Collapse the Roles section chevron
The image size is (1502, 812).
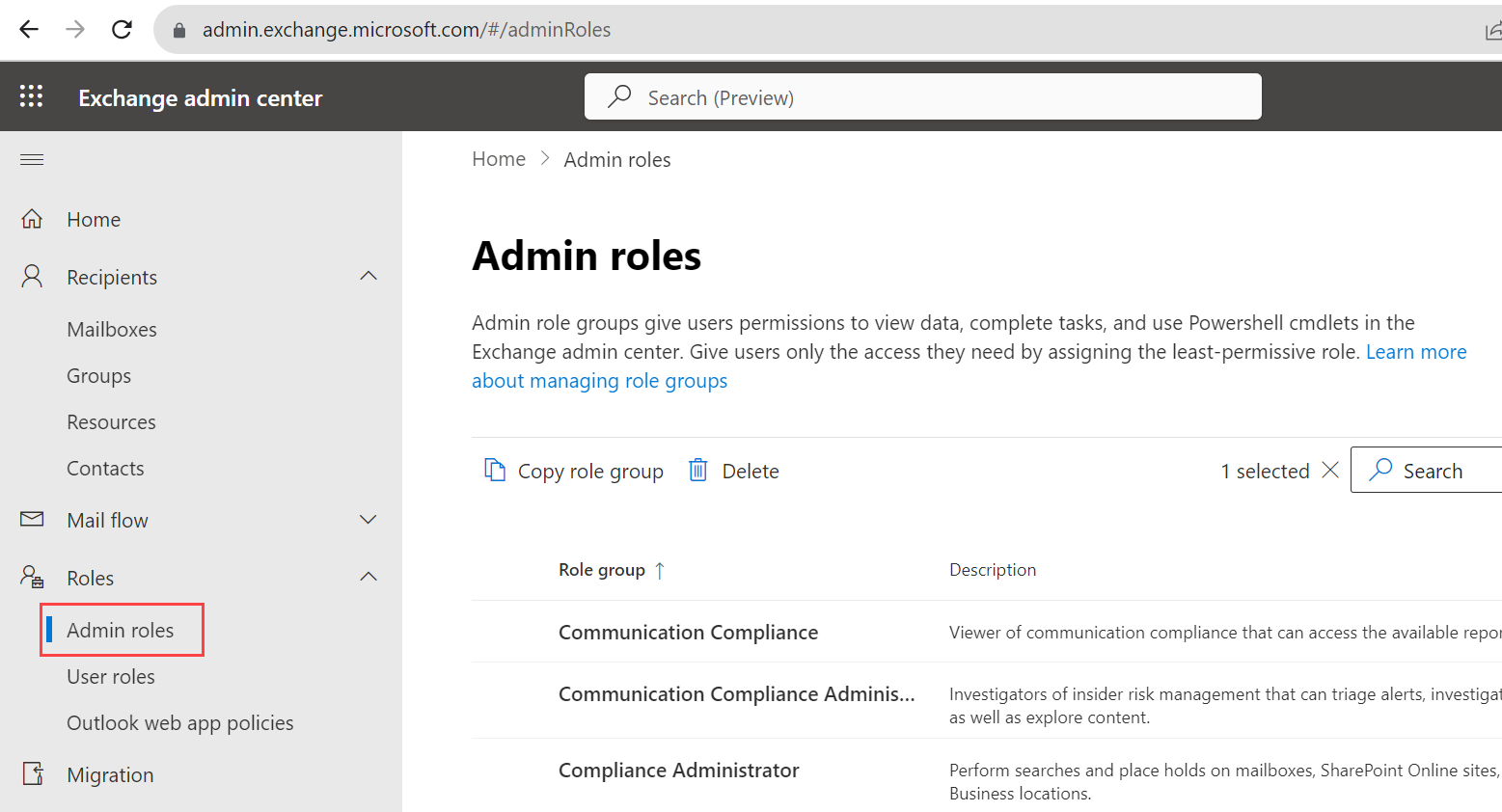coord(369,577)
